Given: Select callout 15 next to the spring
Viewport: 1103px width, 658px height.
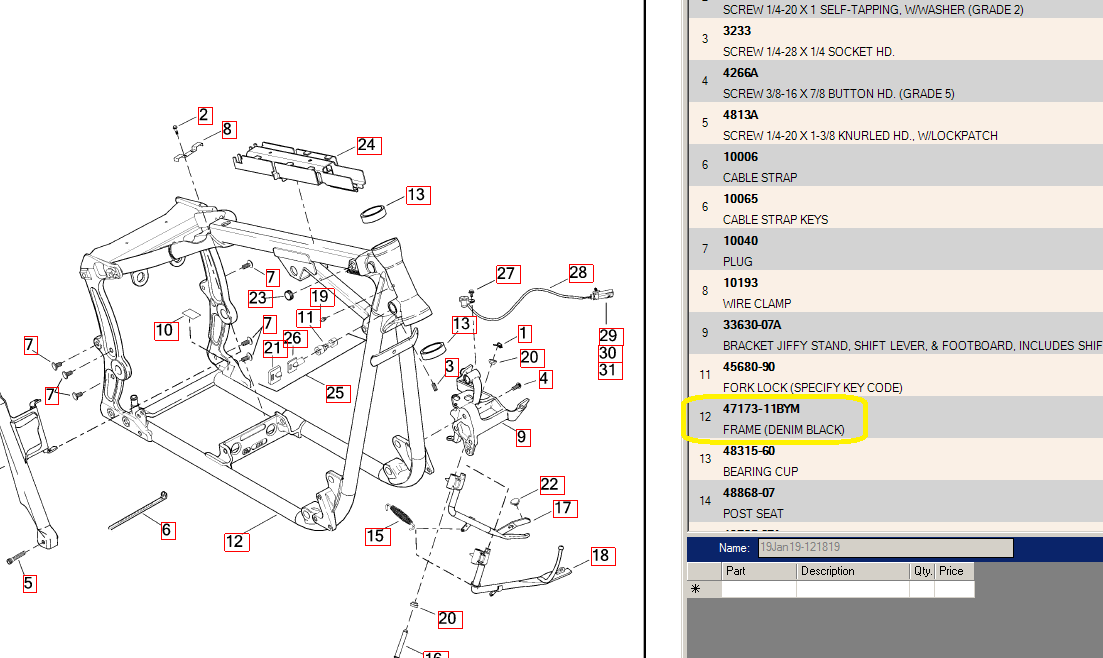Looking at the screenshot, I should (375, 536).
